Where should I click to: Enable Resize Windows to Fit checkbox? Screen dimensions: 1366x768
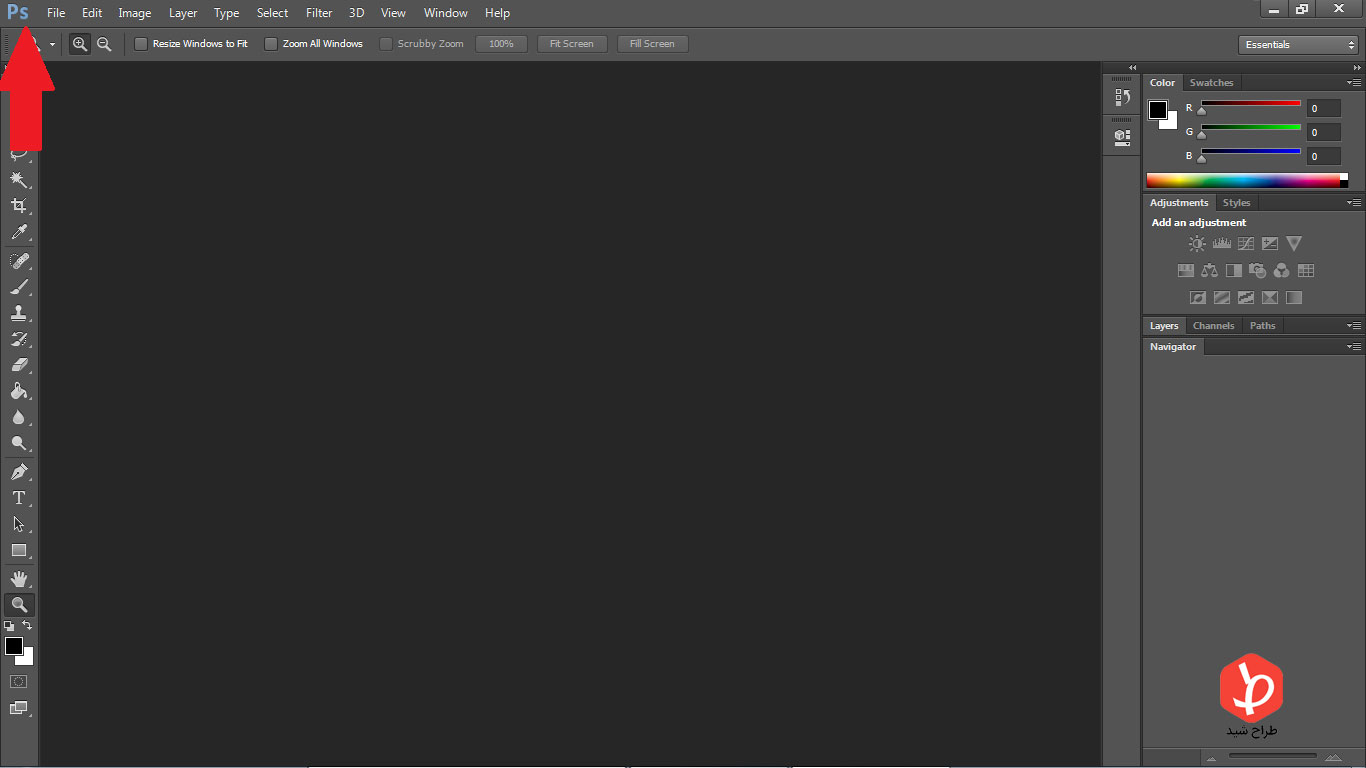point(141,44)
